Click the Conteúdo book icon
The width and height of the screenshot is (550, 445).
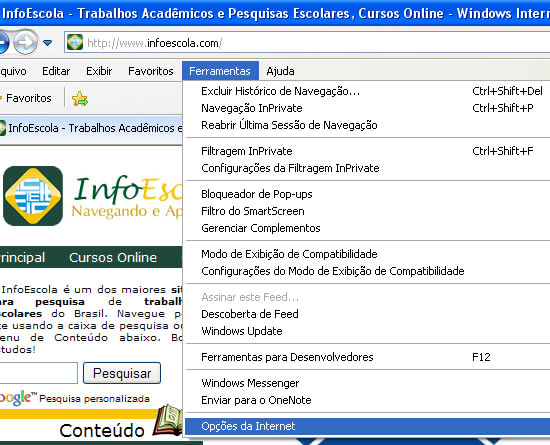coord(168,420)
